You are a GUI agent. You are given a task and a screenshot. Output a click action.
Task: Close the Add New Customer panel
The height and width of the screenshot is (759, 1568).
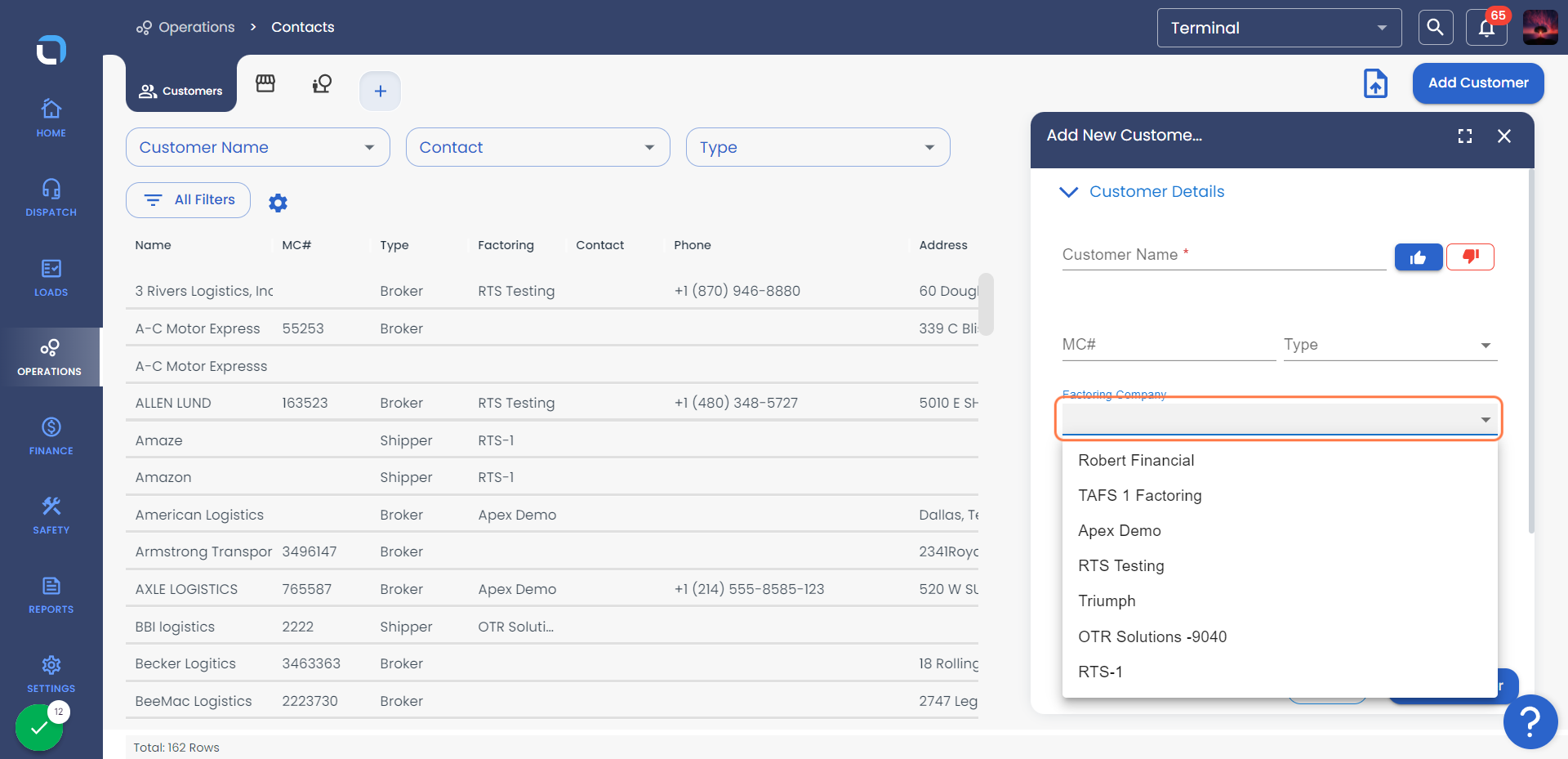(1504, 136)
